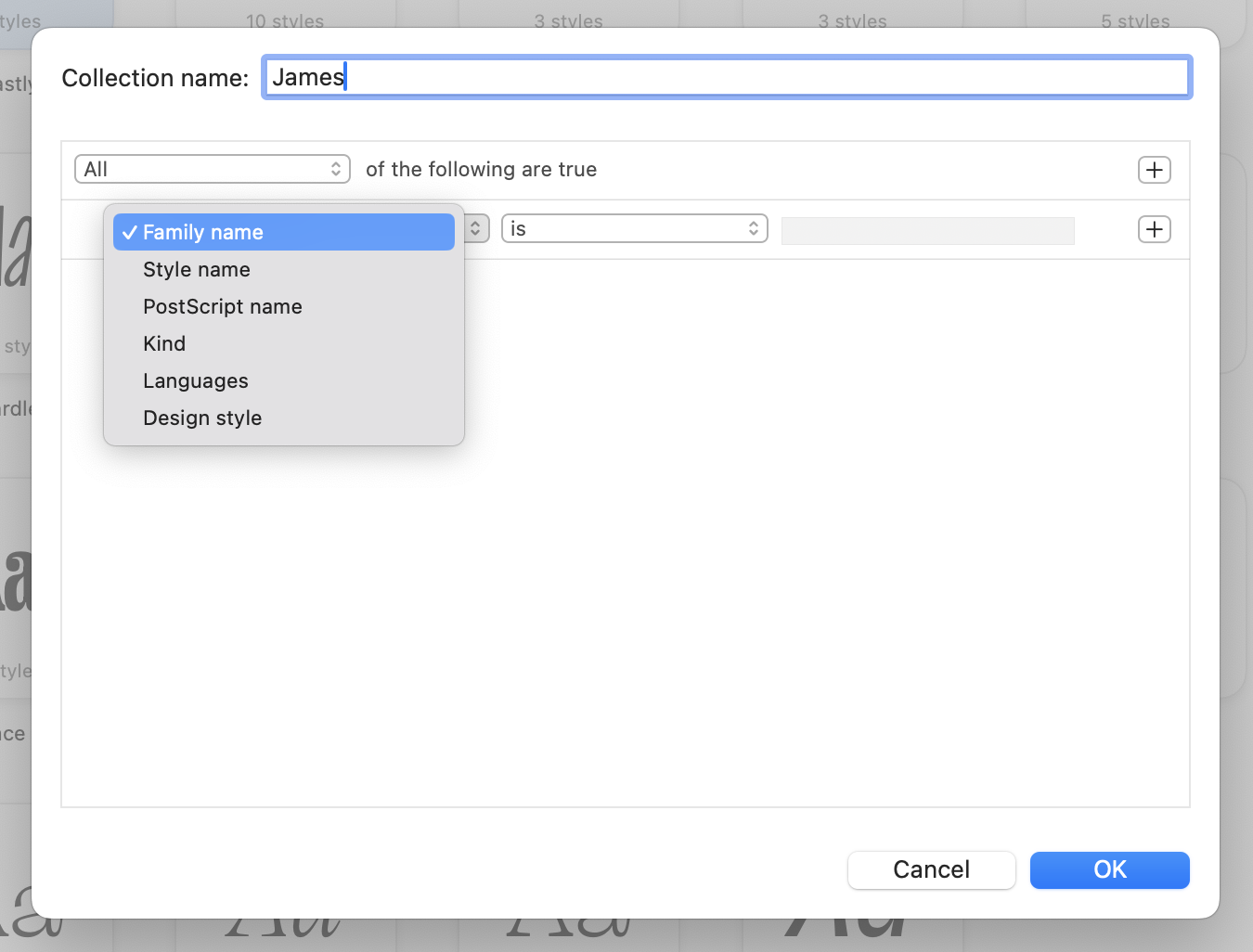Choose Languages in the criteria list
The image size is (1253, 952).
[195, 380]
